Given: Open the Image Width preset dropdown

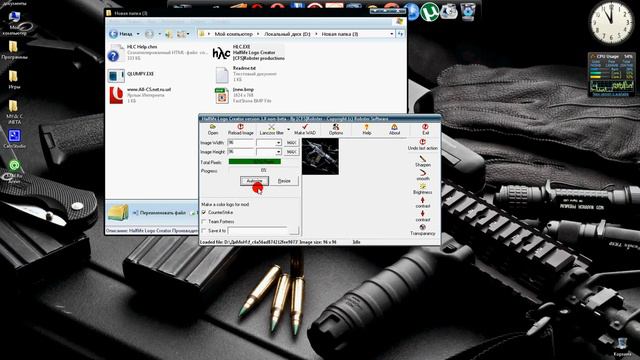Looking at the screenshot, I should (x=278, y=142).
